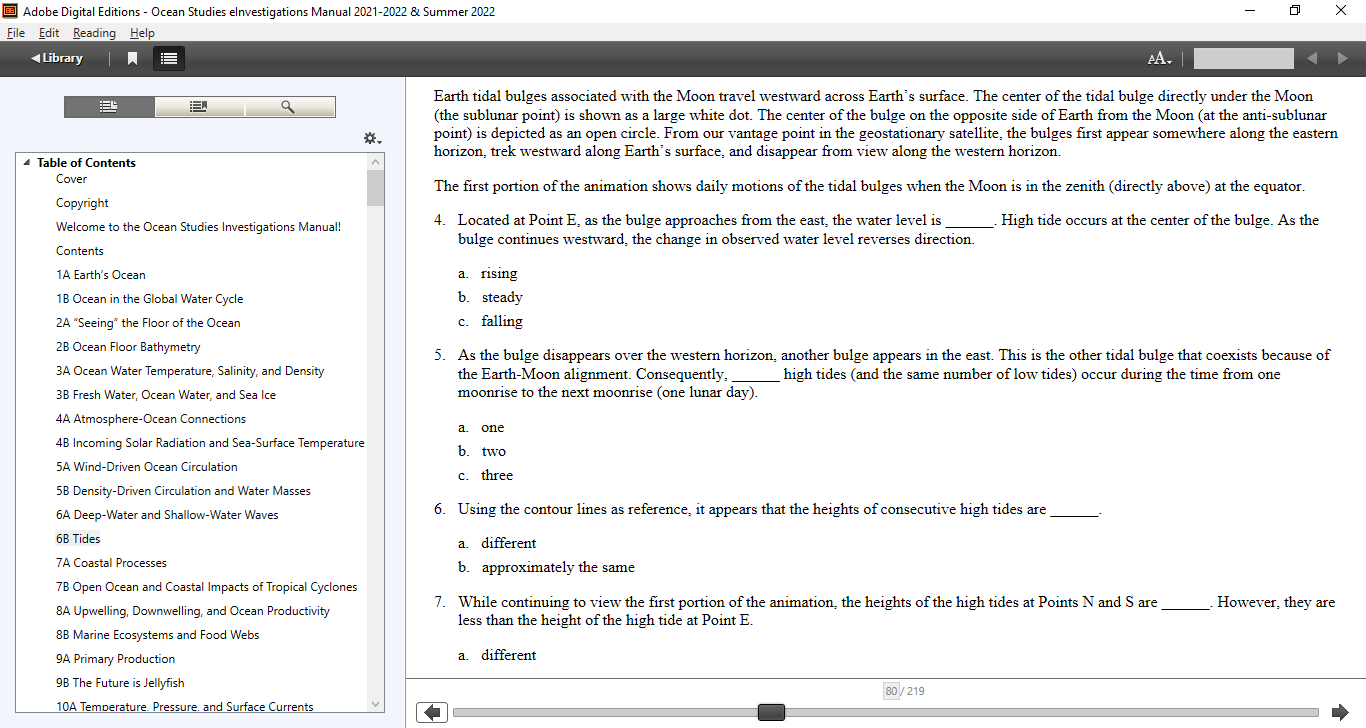Viewport: 1366px width, 728px height.
Task: Open 3B Fresh Water, Ocean Water, and Sea Ice
Action: pos(166,395)
